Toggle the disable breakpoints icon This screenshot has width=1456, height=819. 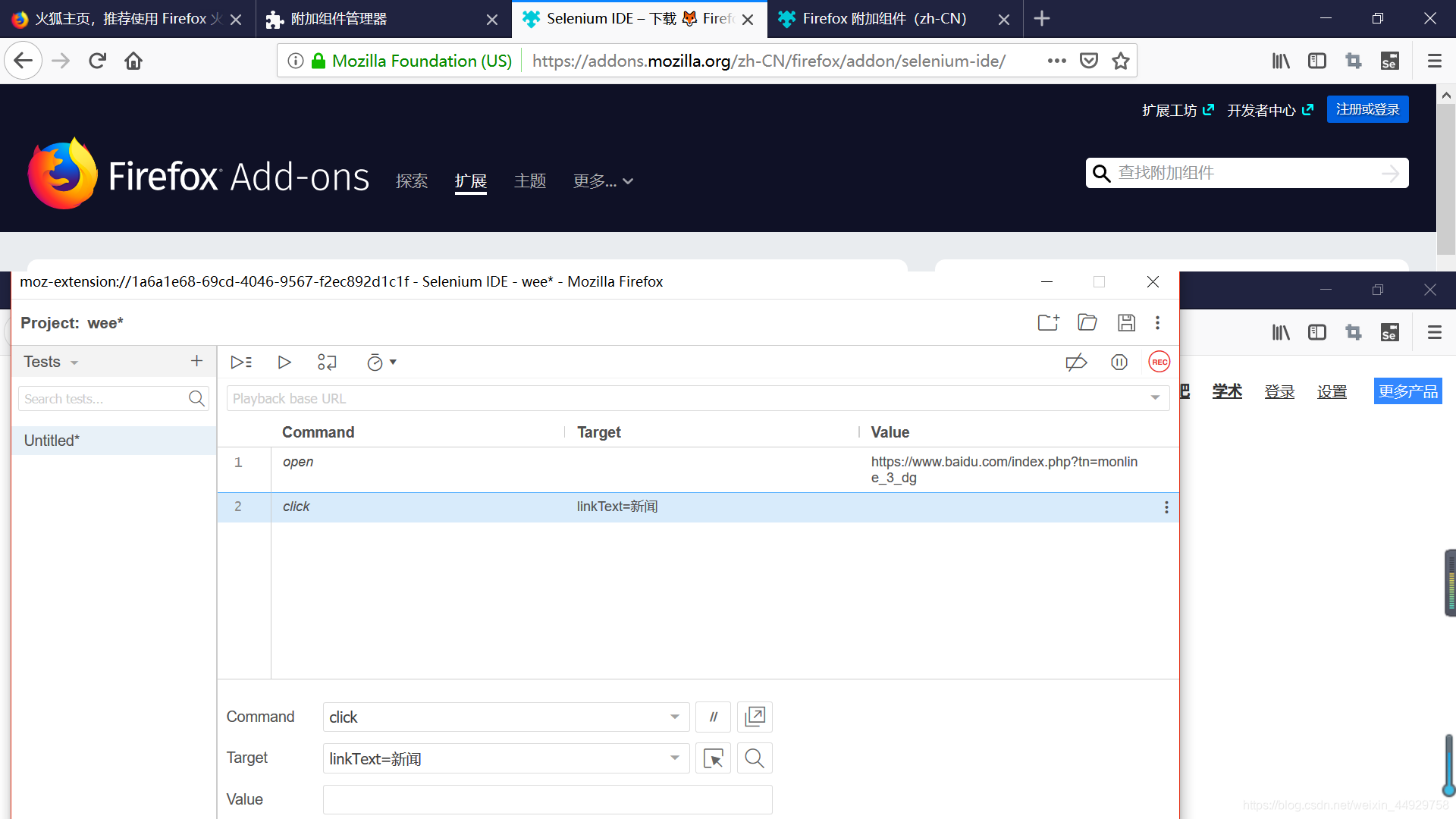tap(1076, 362)
